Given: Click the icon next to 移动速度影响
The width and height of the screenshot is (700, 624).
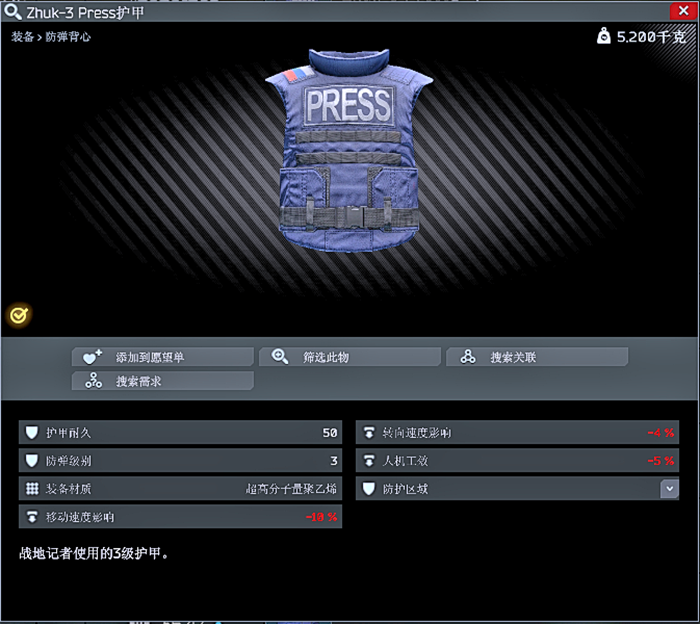Looking at the screenshot, I should [32, 517].
